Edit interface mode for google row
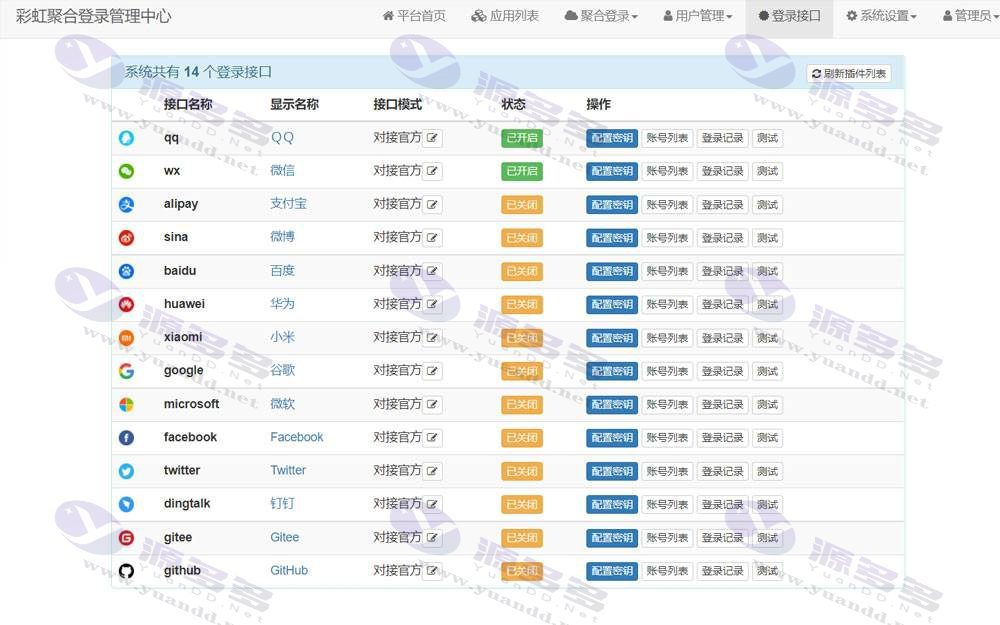The width and height of the screenshot is (1000, 625). tap(432, 371)
